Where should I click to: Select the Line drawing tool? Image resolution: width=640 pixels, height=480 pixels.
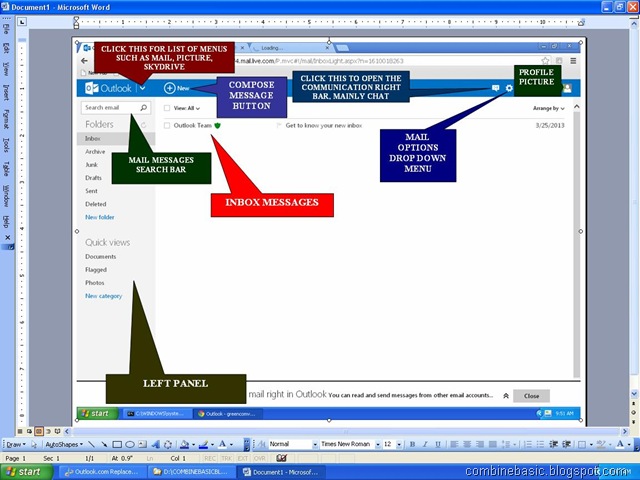[x=91, y=444]
